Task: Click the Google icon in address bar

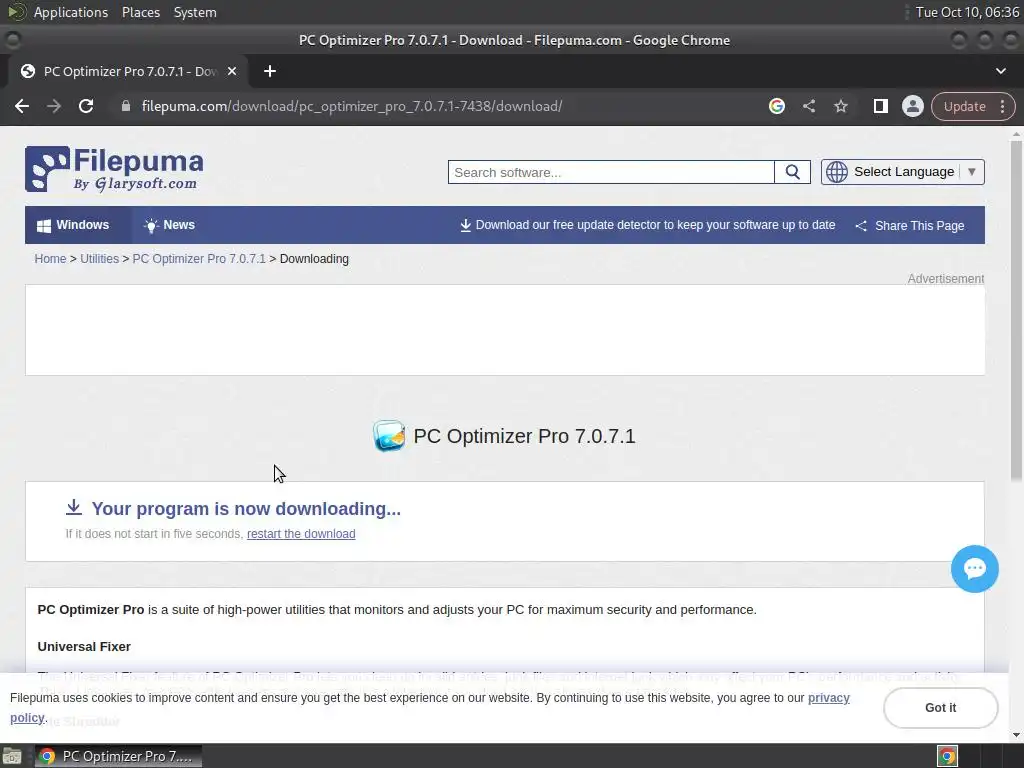Action: coord(776,106)
